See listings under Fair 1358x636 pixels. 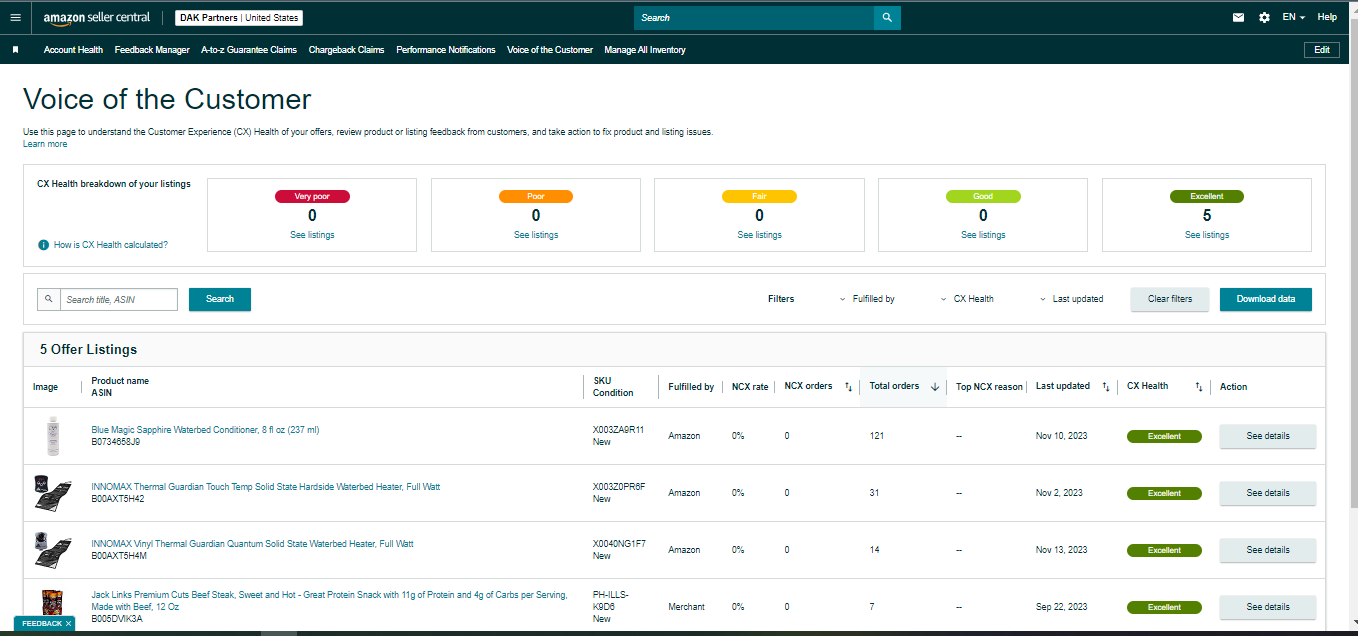(x=760, y=235)
